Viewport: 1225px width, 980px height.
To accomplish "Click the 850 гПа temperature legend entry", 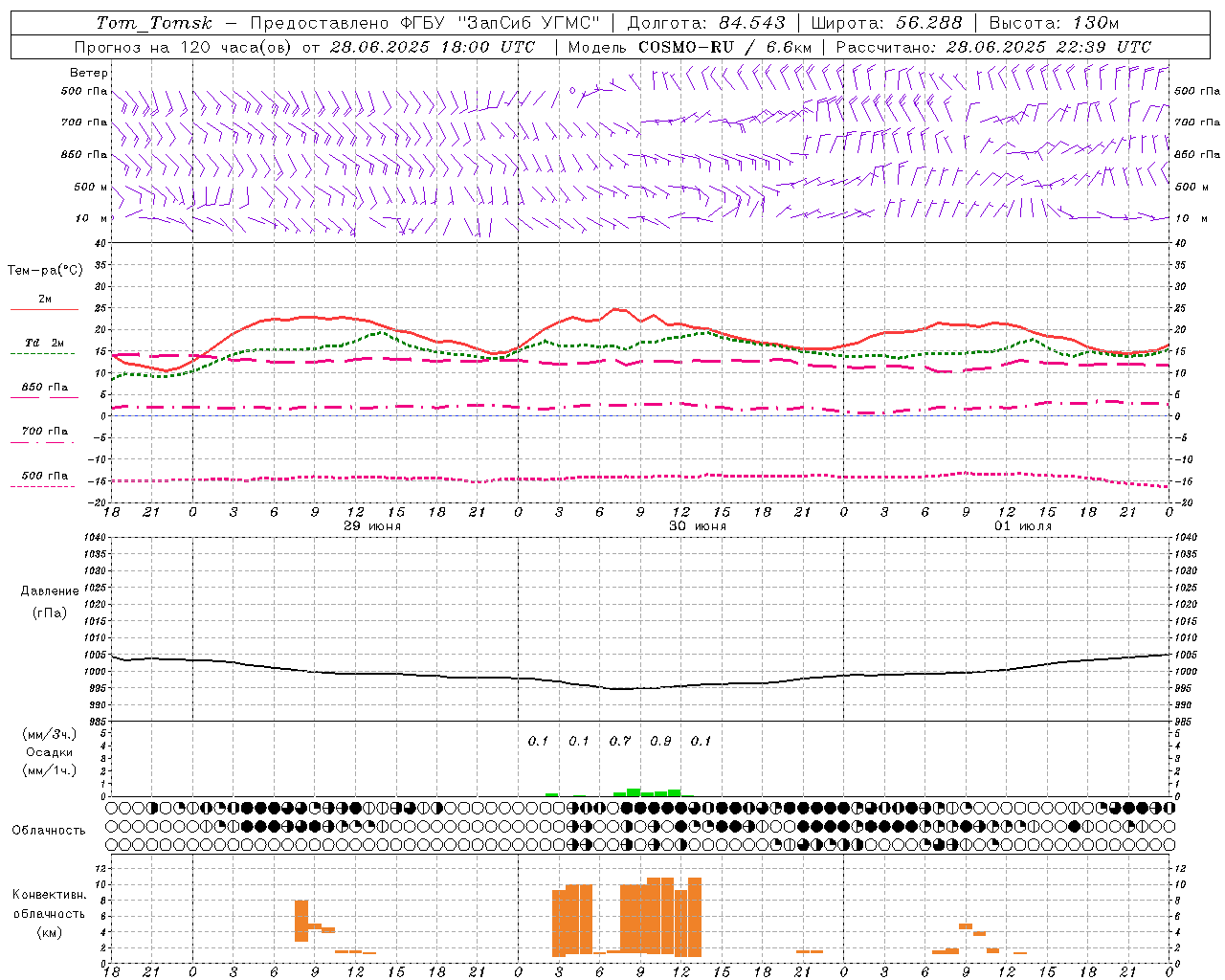I will click(x=45, y=388).
